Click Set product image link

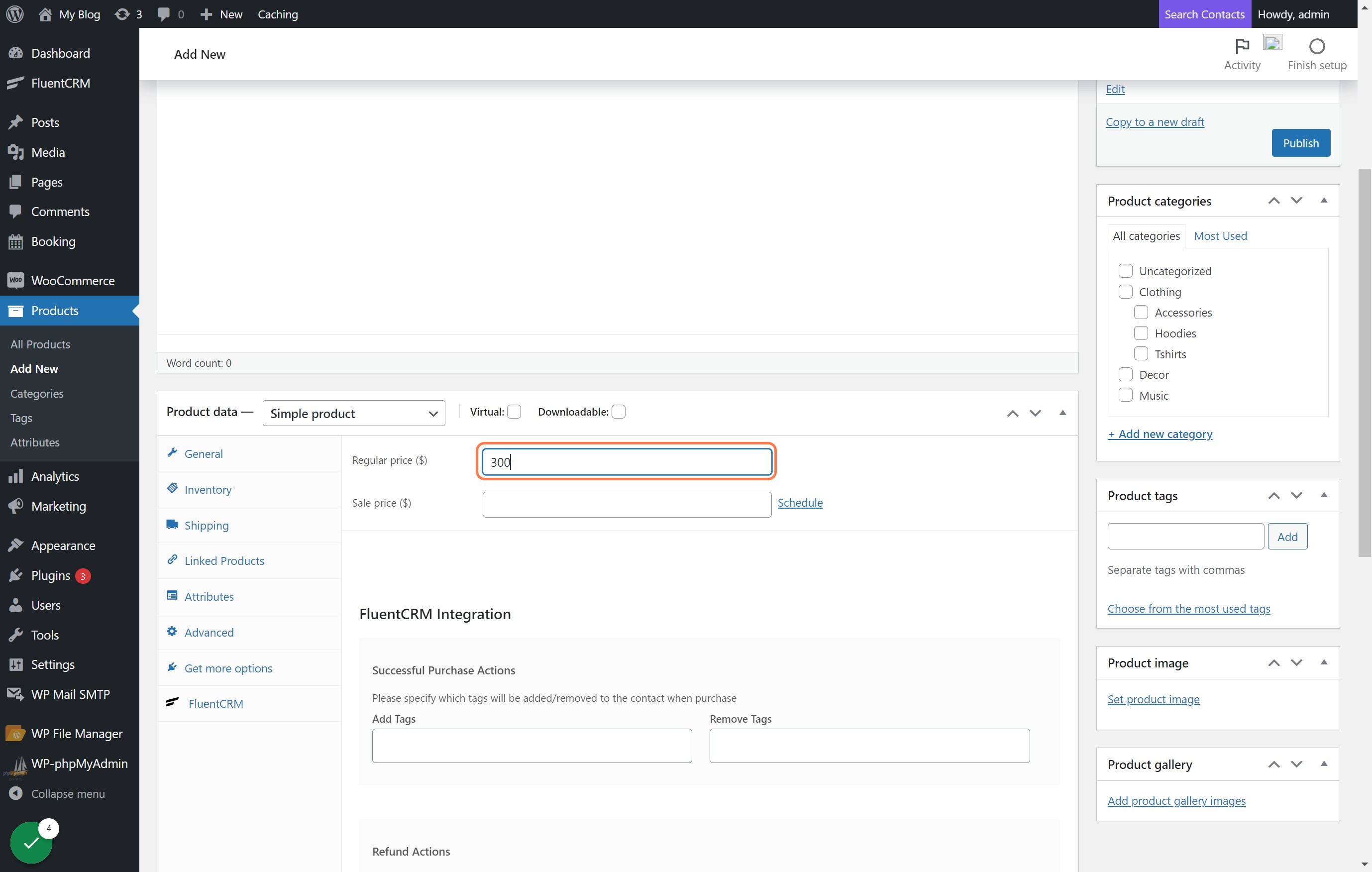click(1153, 699)
